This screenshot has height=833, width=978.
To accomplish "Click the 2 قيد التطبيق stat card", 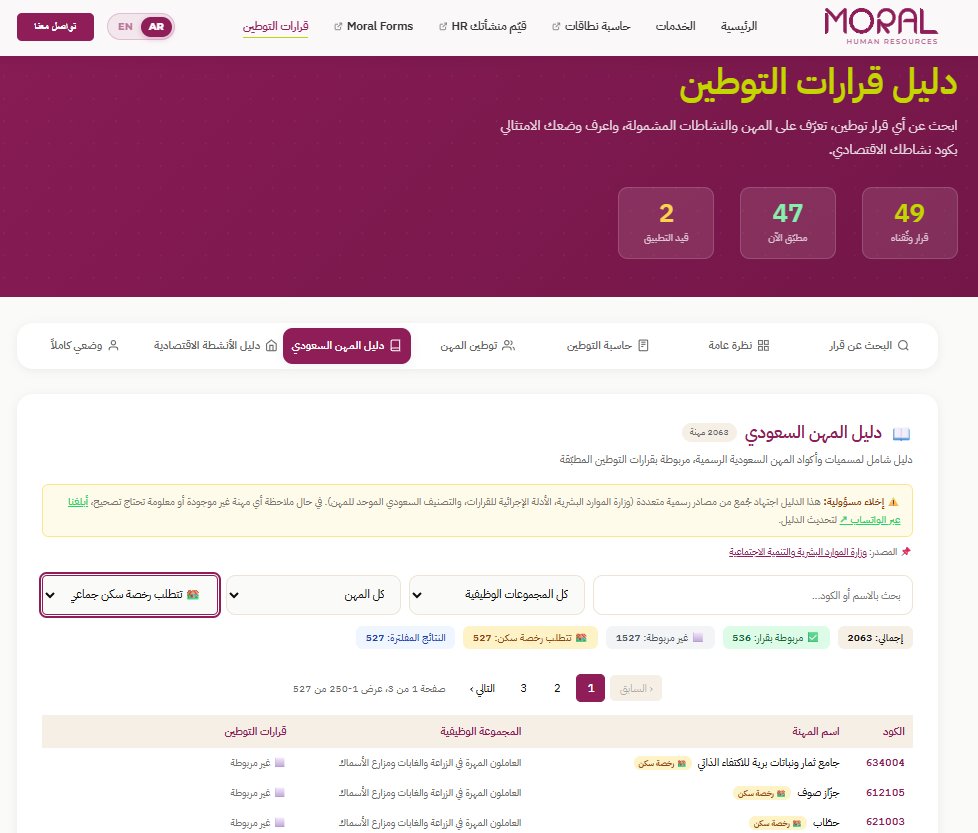I will 666,223.
